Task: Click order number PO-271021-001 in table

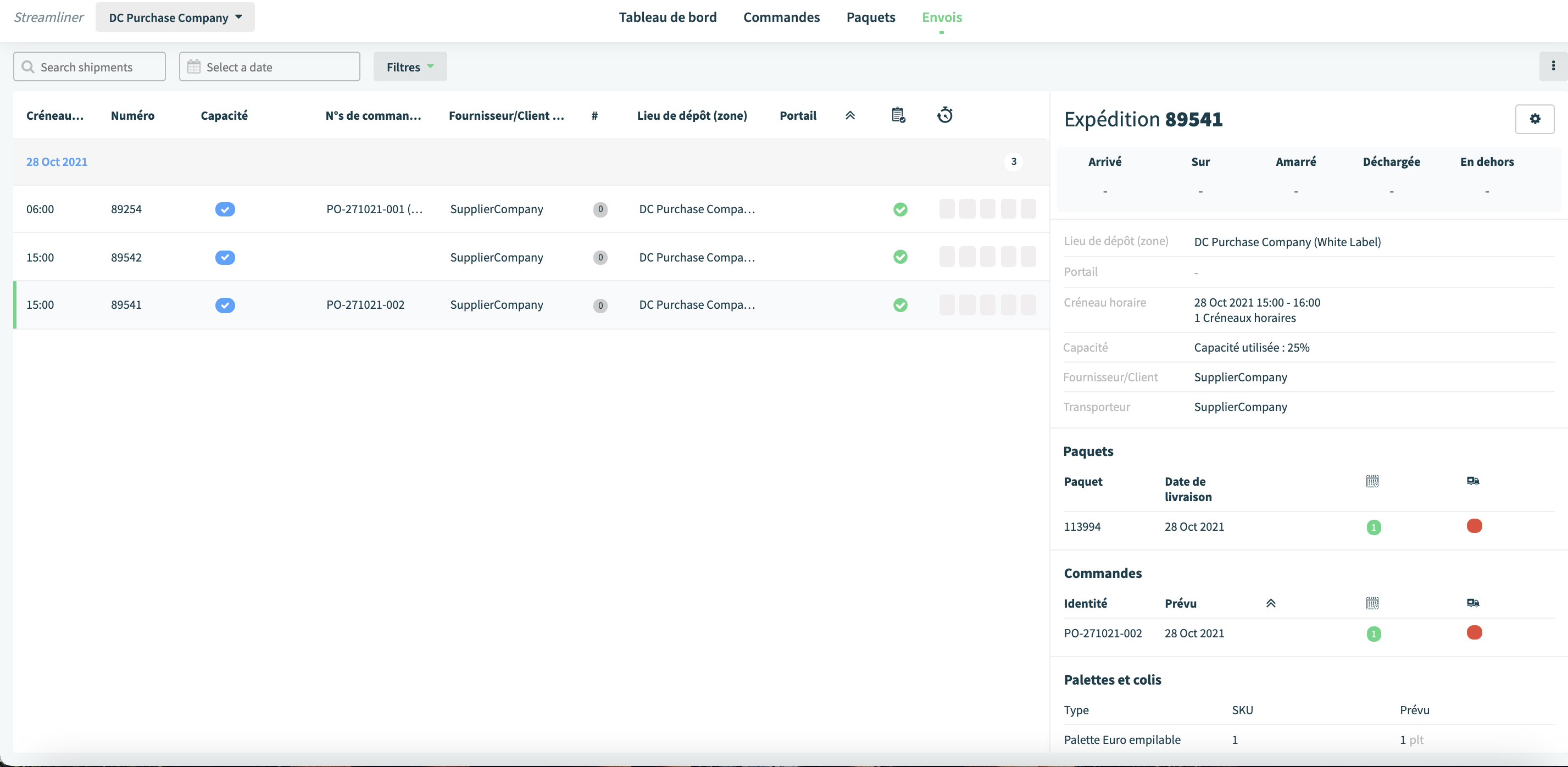Action: coord(374,209)
